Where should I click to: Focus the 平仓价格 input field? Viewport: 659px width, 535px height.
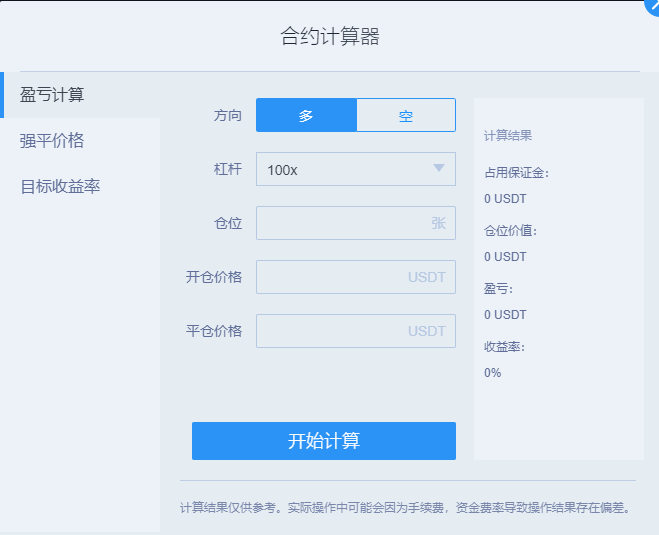[356, 331]
